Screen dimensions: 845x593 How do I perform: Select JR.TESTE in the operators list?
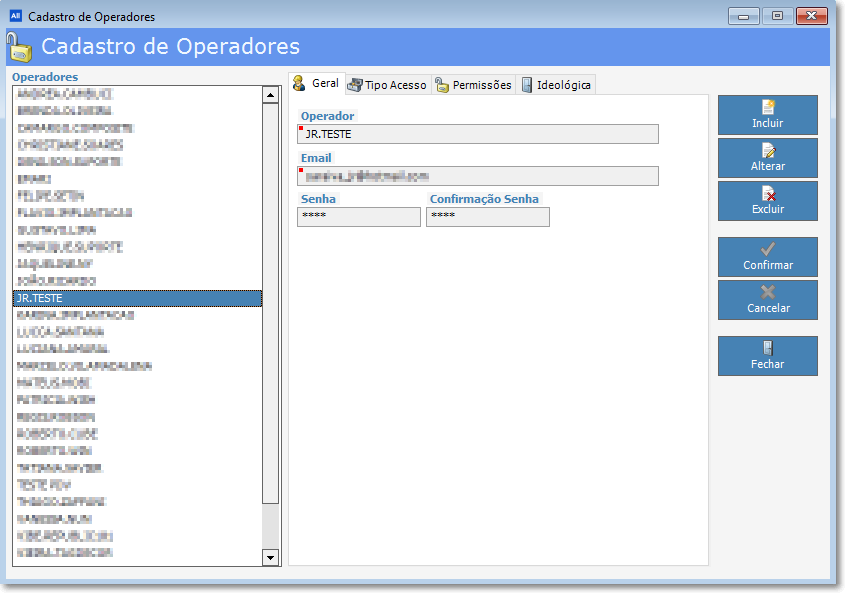click(x=137, y=299)
